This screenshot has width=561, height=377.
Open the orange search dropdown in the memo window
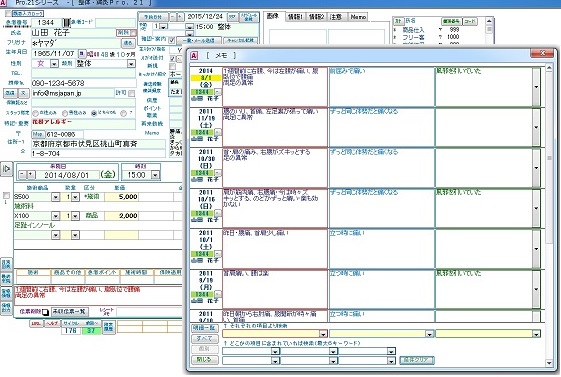[323, 334]
